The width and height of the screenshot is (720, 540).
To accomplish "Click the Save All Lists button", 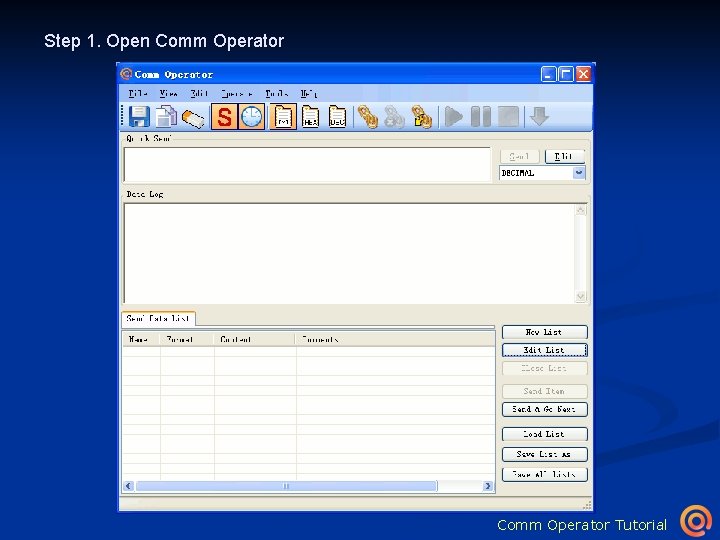I will pyautogui.click(x=545, y=474).
